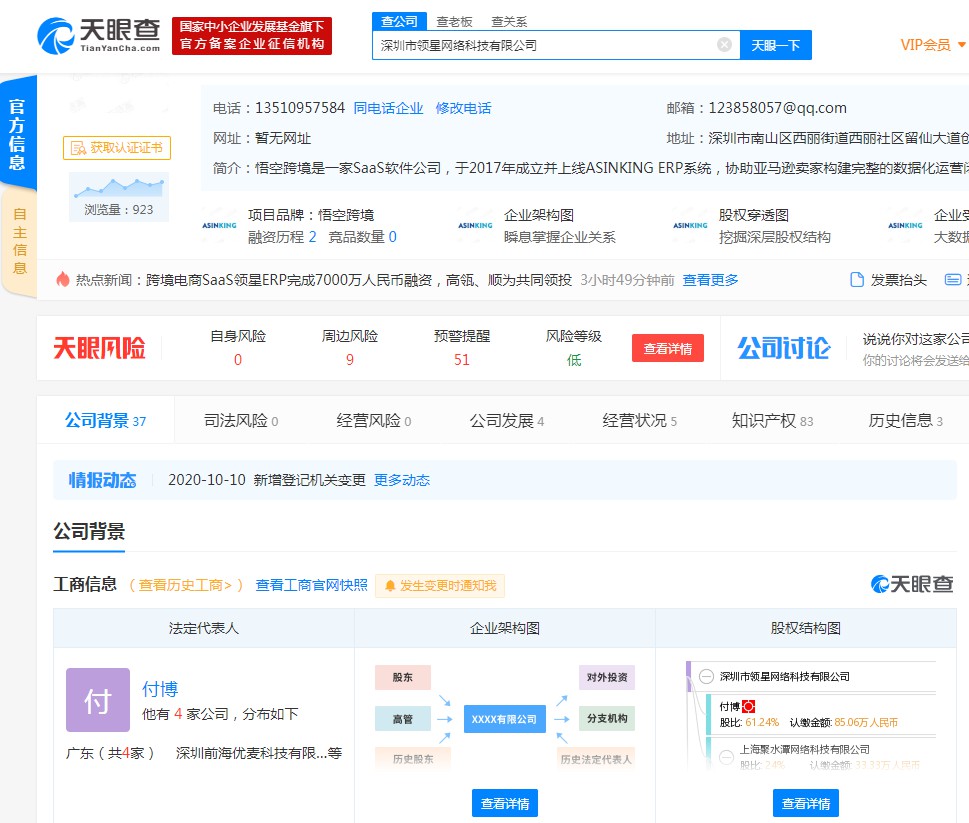Open 竞品数量 0 link
The image size is (969, 823).
pos(363,237)
